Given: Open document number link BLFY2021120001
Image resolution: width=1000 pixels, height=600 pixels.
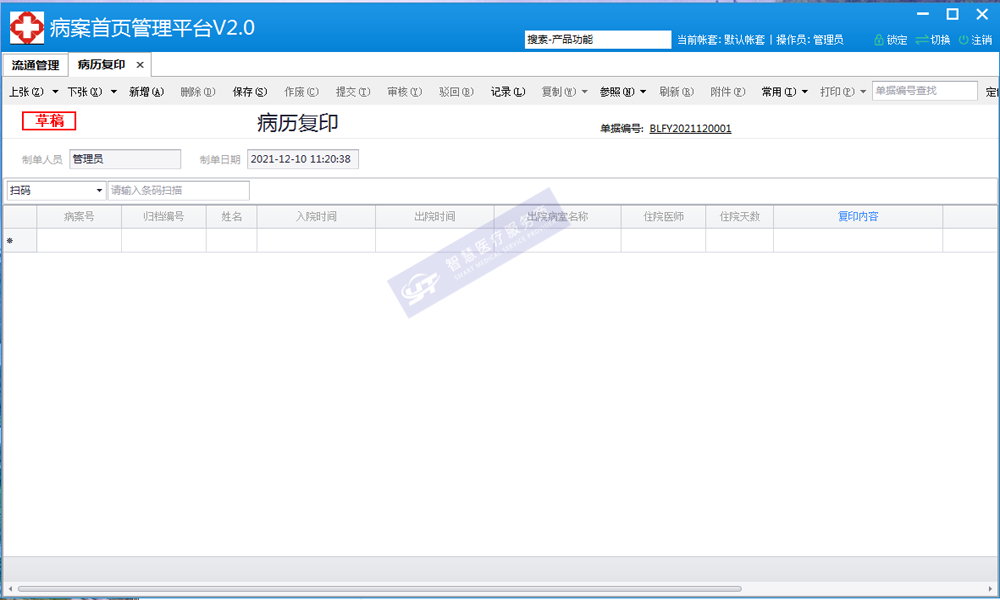Looking at the screenshot, I should (x=690, y=129).
